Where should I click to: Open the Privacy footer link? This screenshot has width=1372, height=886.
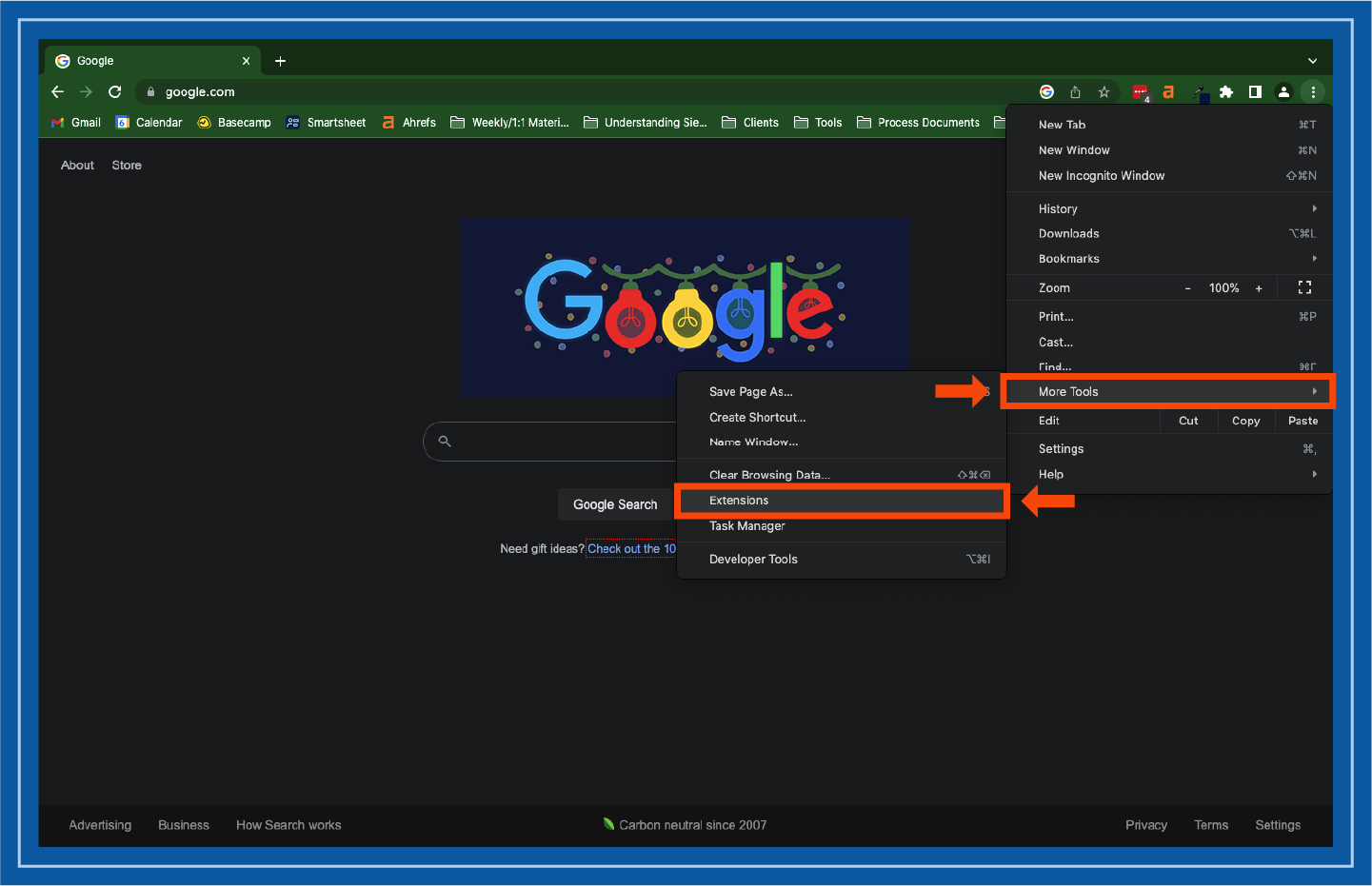tap(1146, 825)
